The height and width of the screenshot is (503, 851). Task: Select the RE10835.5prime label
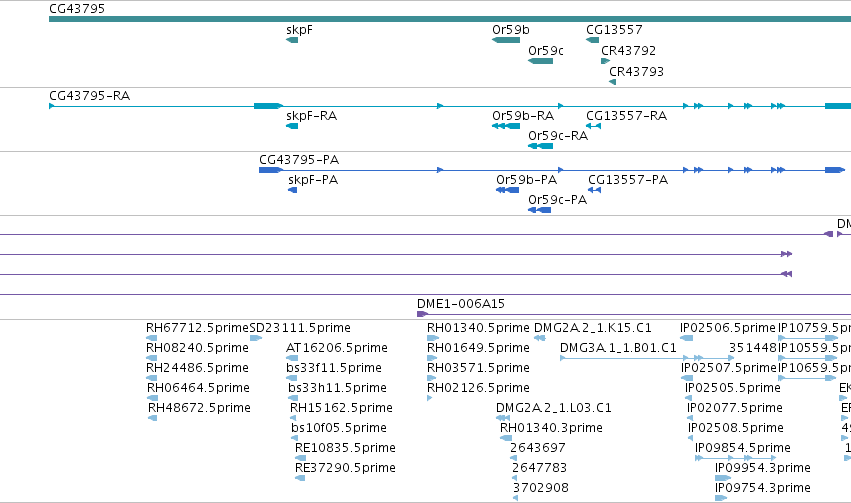coord(345,448)
